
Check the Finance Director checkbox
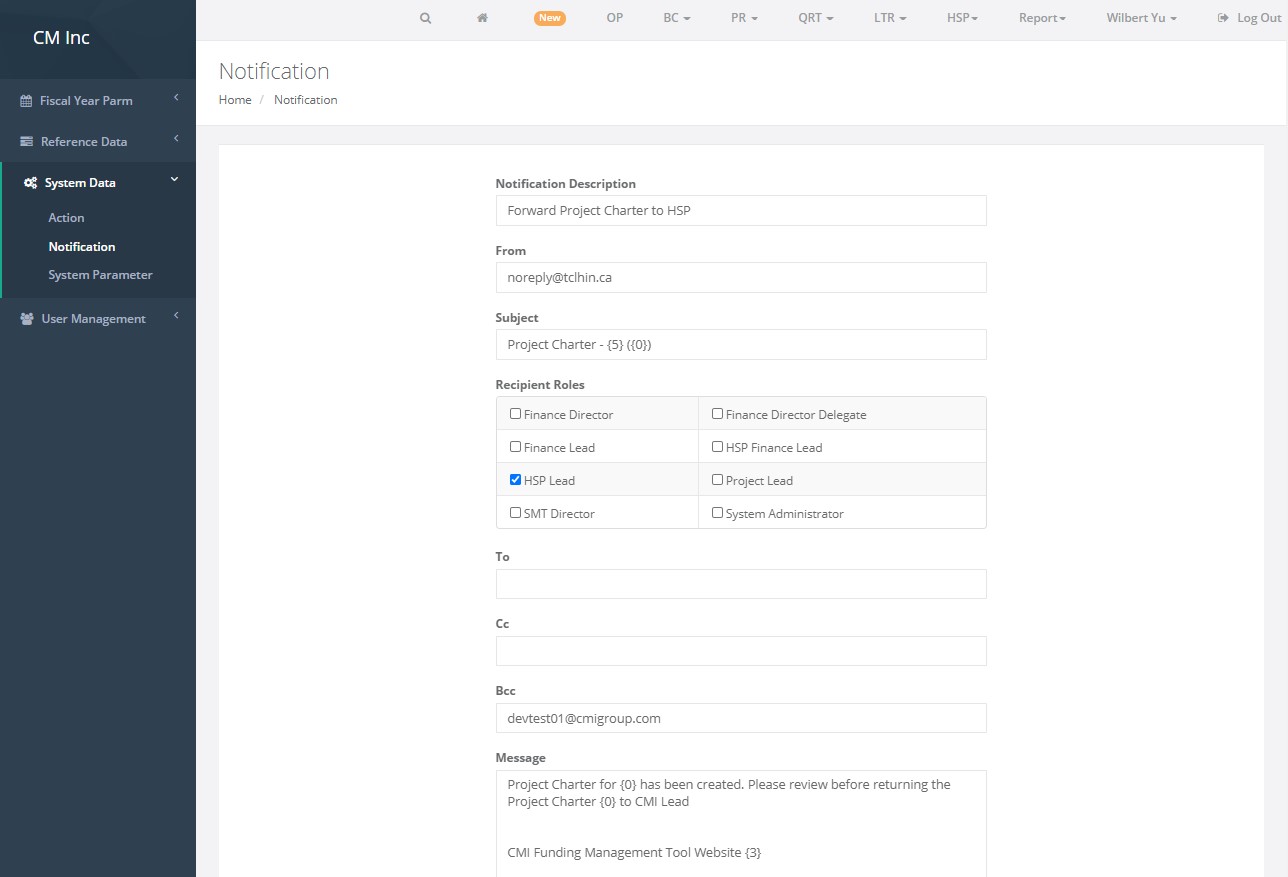[x=516, y=414]
